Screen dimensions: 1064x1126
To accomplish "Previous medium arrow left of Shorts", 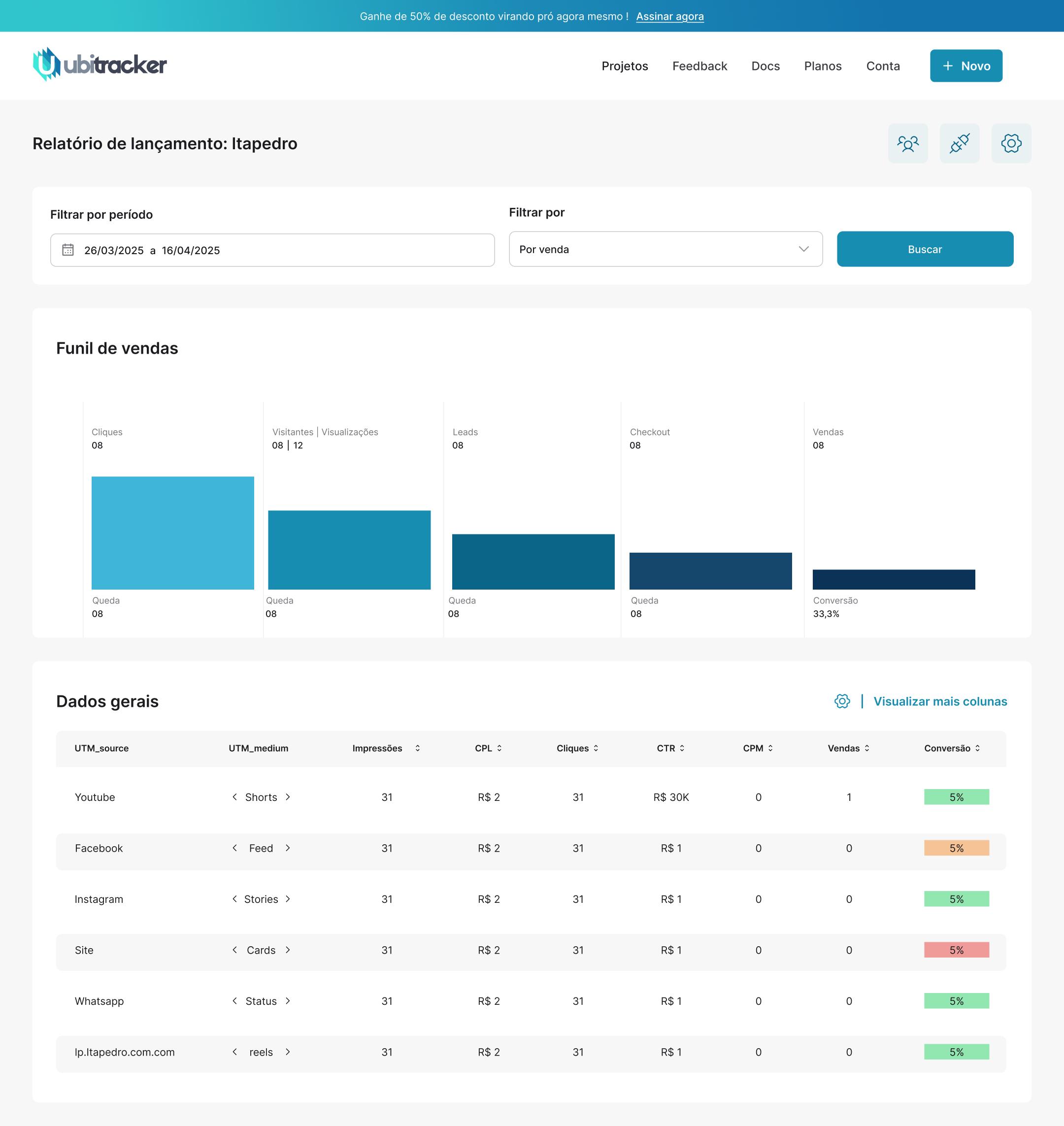I will (234, 797).
